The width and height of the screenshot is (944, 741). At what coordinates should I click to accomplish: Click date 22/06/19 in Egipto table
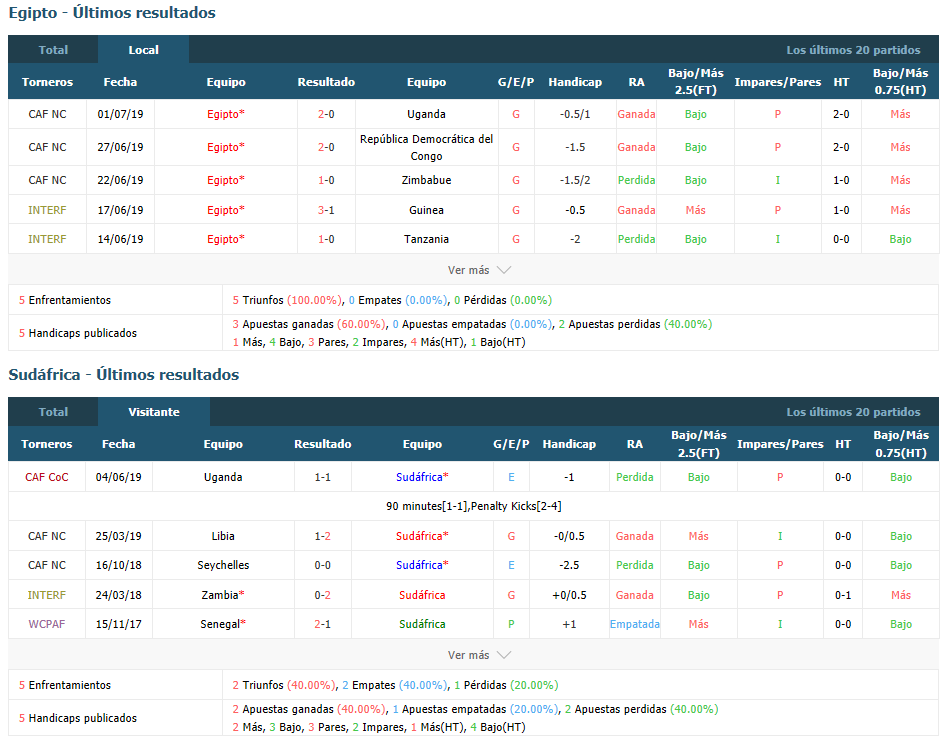pos(120,180)
